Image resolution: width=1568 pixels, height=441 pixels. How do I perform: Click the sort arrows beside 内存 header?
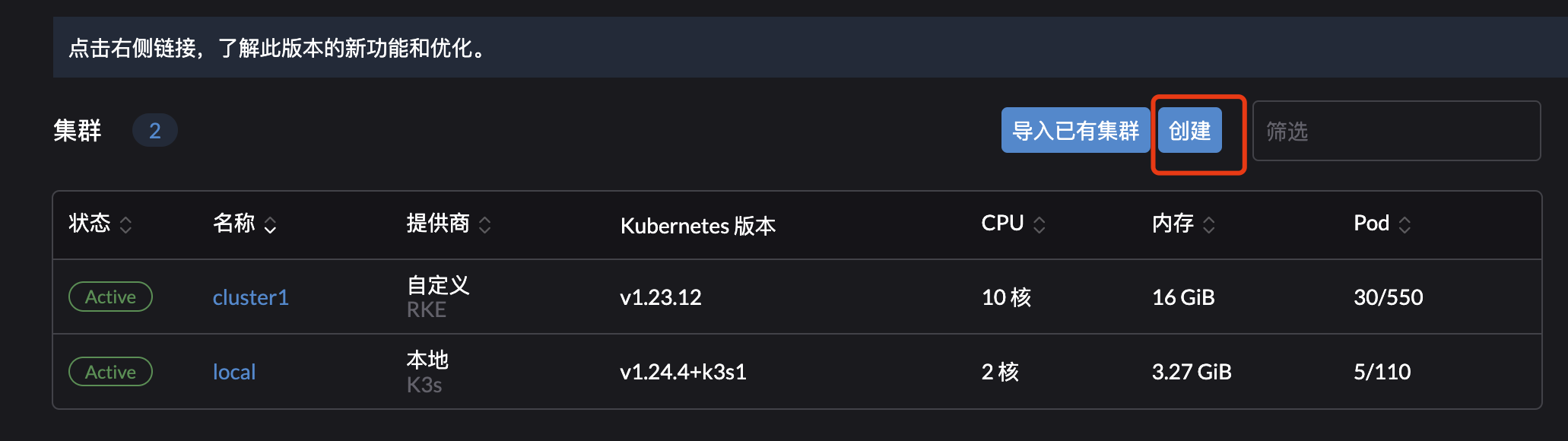click(1209, 224)
